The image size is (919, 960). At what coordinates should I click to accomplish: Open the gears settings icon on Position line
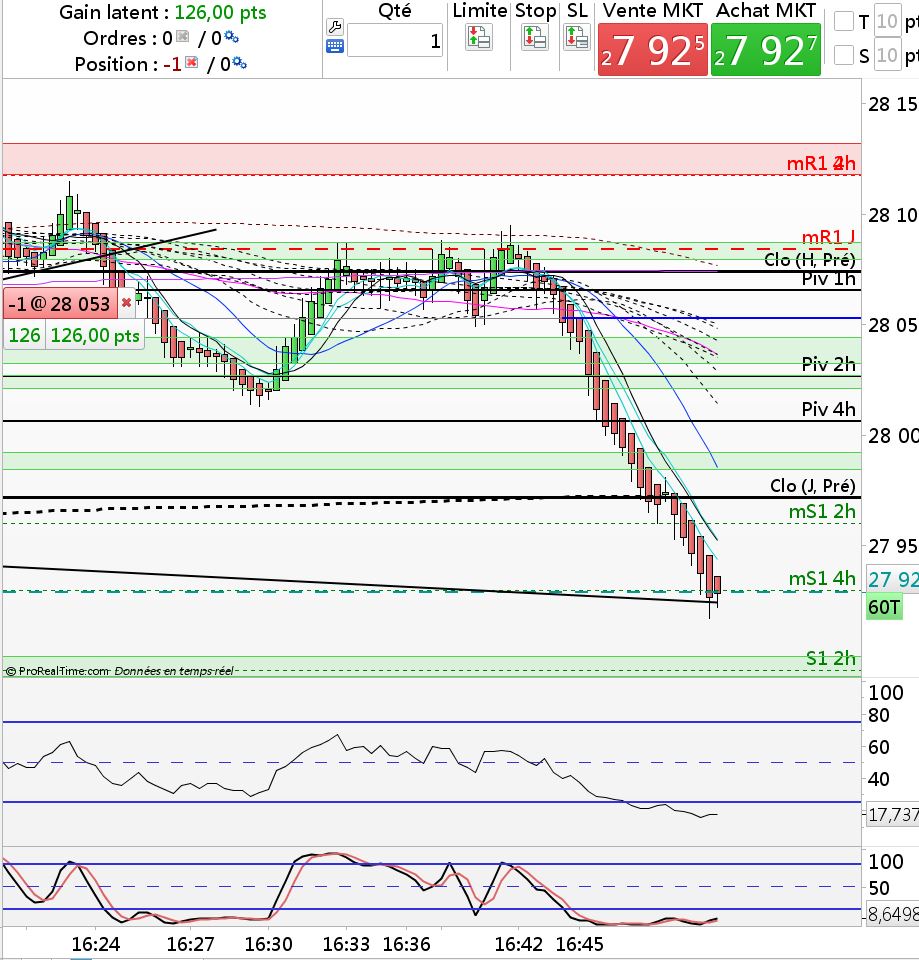[239, 62]
